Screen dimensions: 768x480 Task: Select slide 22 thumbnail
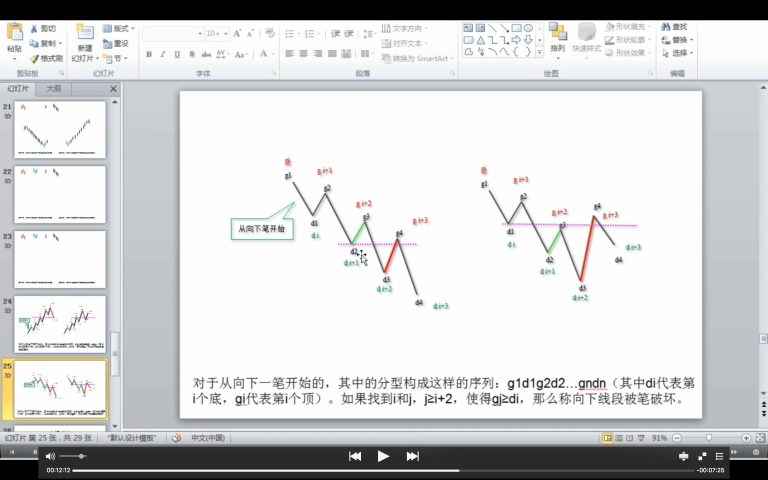click(60, 194)
